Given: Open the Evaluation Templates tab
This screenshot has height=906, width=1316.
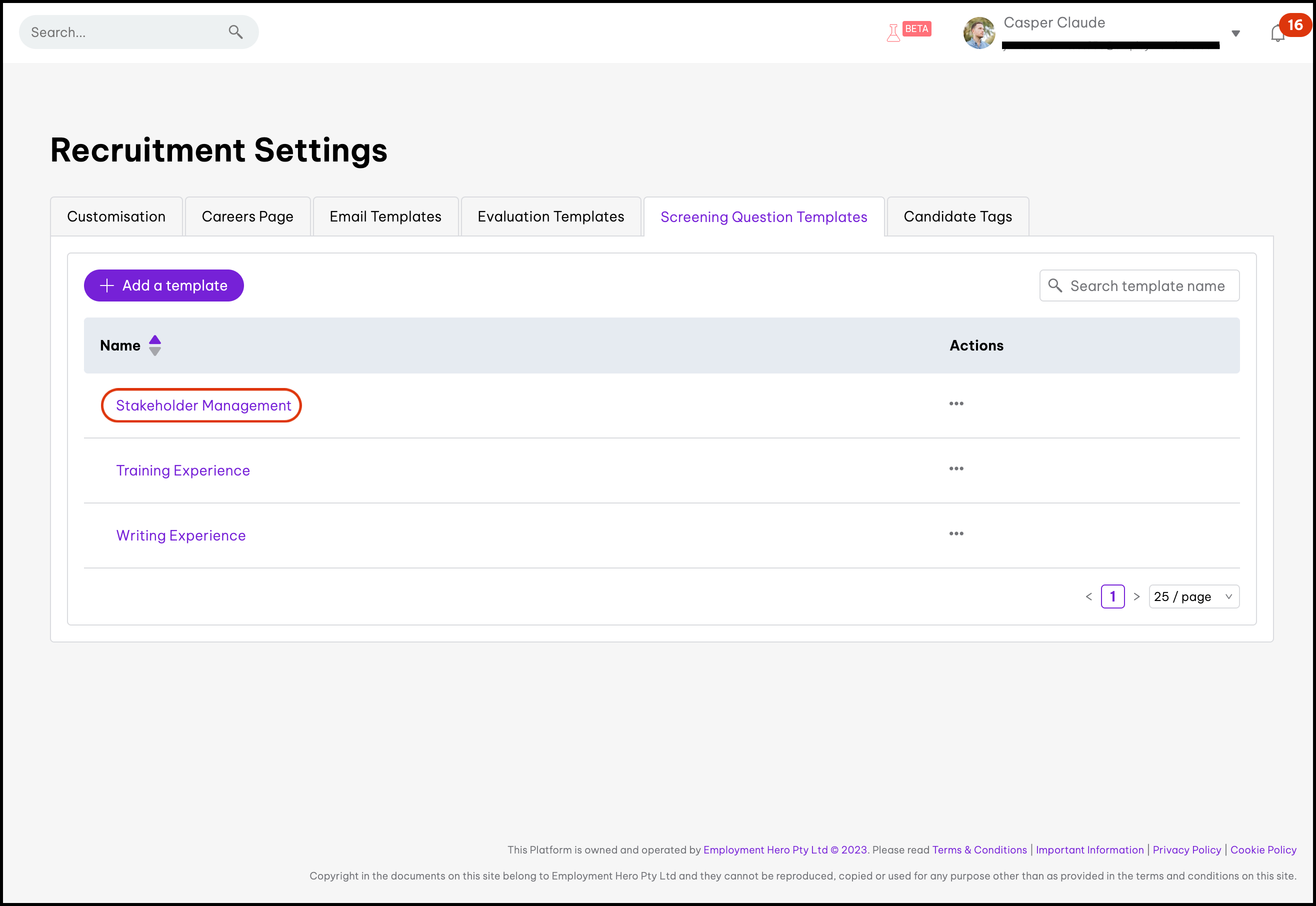Looking at the screenshot, I should pyautogui.click(x=550, y=217).
